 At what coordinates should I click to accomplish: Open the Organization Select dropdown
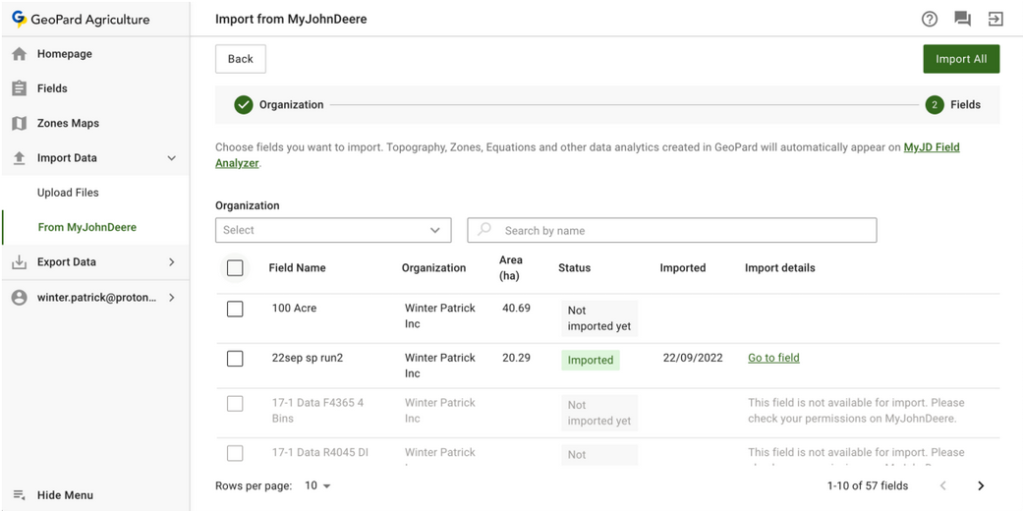coord(333,230)
